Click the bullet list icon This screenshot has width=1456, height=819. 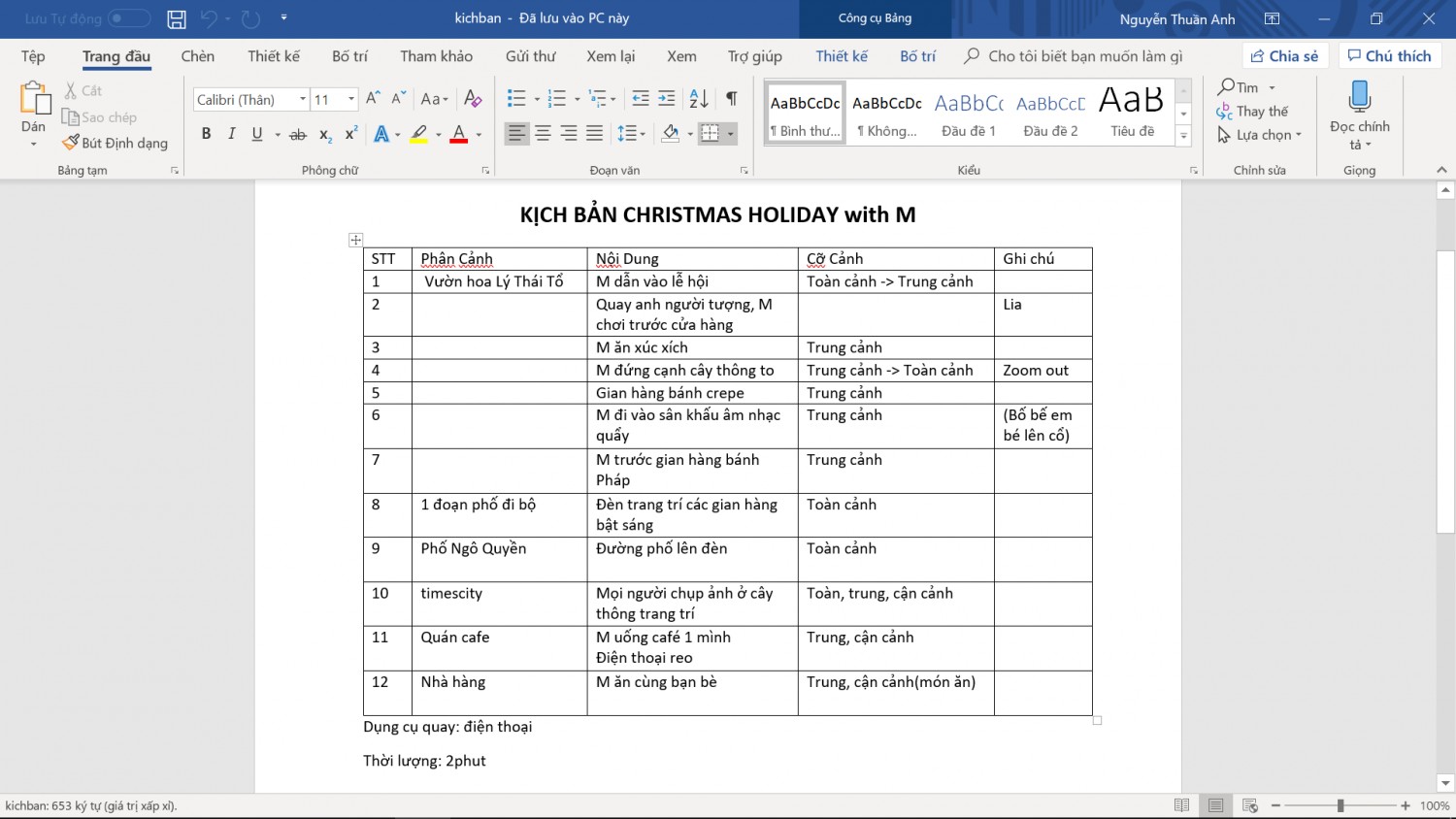click(x=516, y=99)
